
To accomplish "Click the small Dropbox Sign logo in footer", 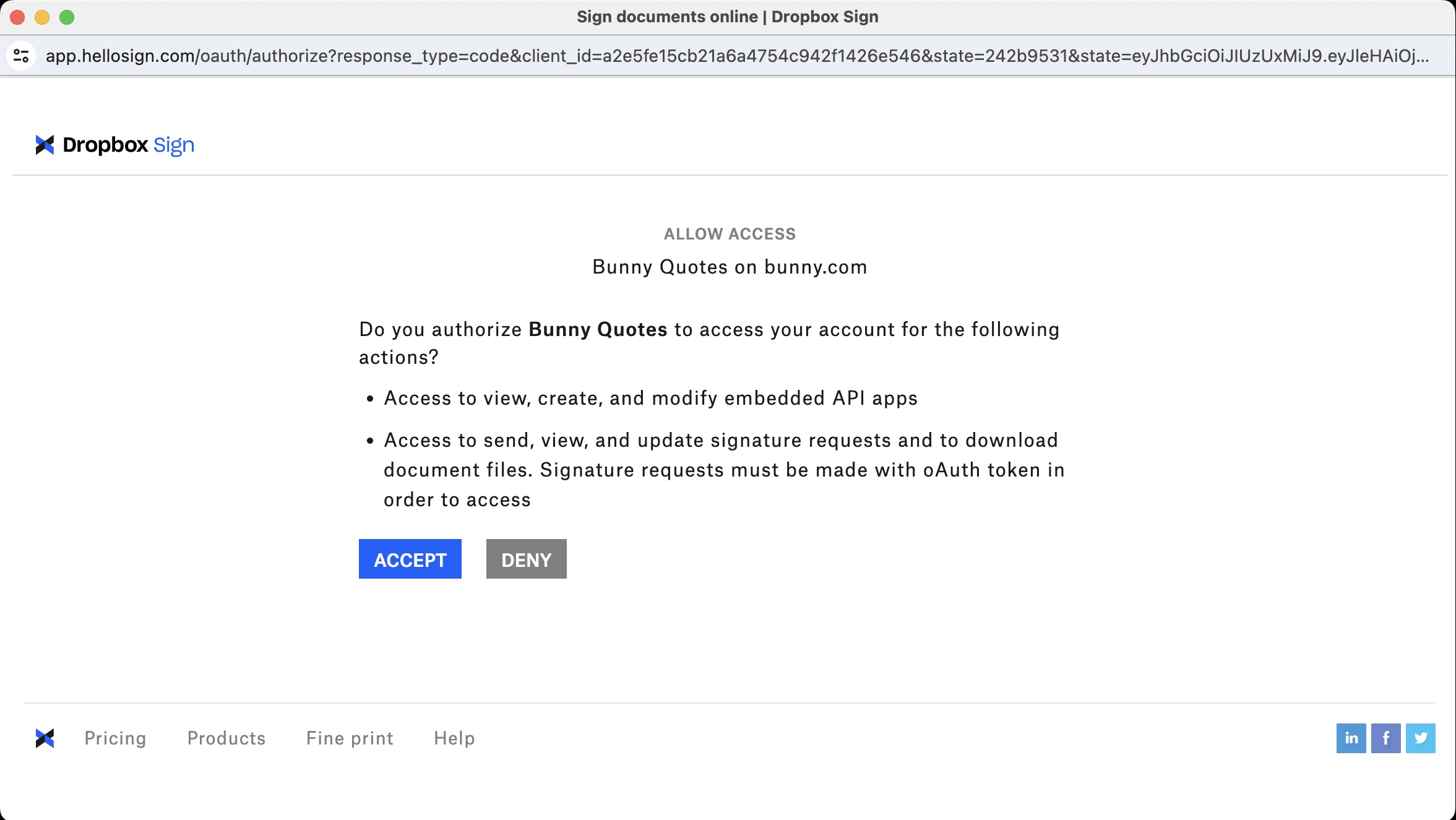I will click(45, 738).
